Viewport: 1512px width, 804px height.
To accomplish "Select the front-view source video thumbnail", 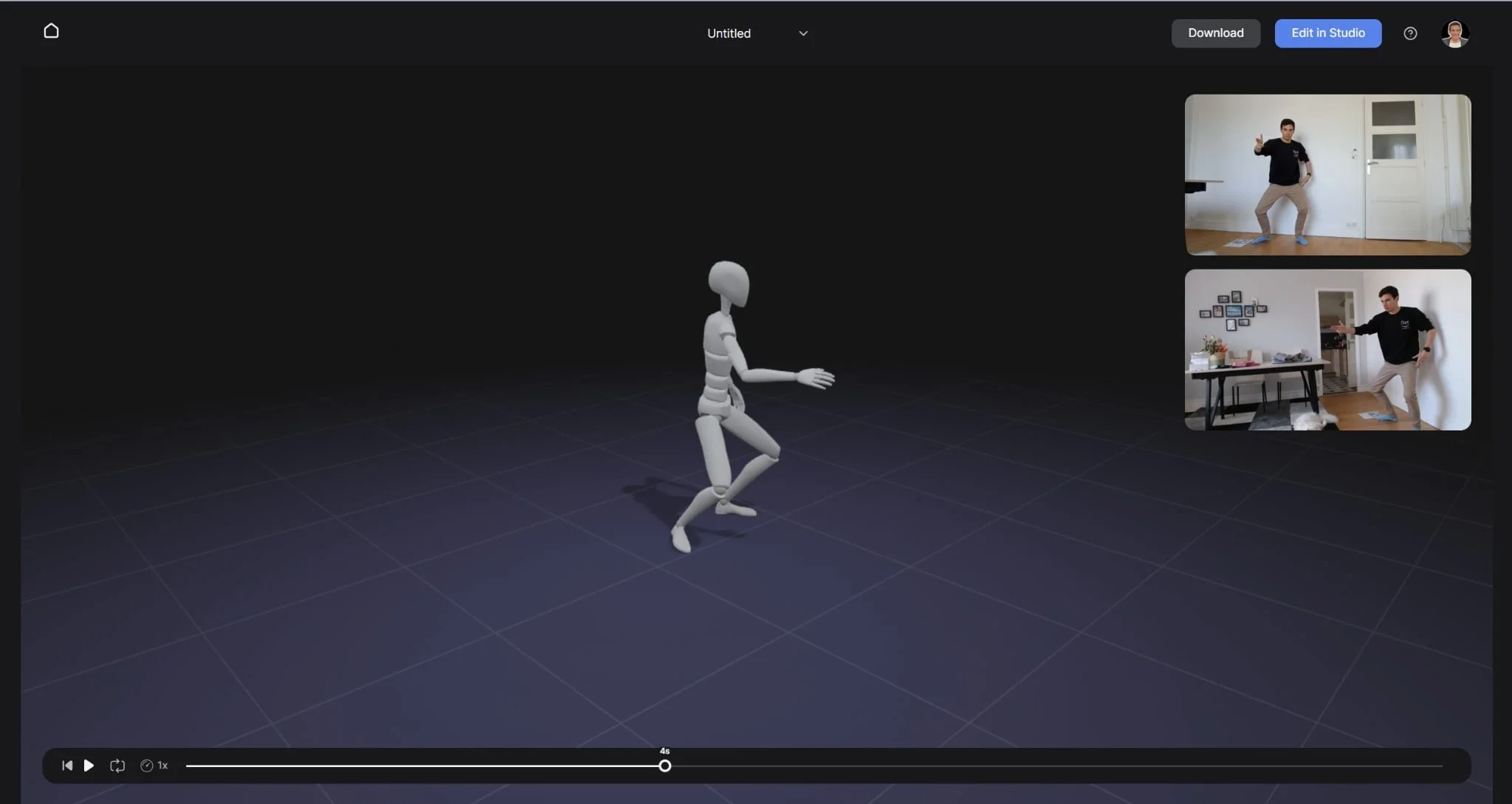I will [x=1327, y=175].
